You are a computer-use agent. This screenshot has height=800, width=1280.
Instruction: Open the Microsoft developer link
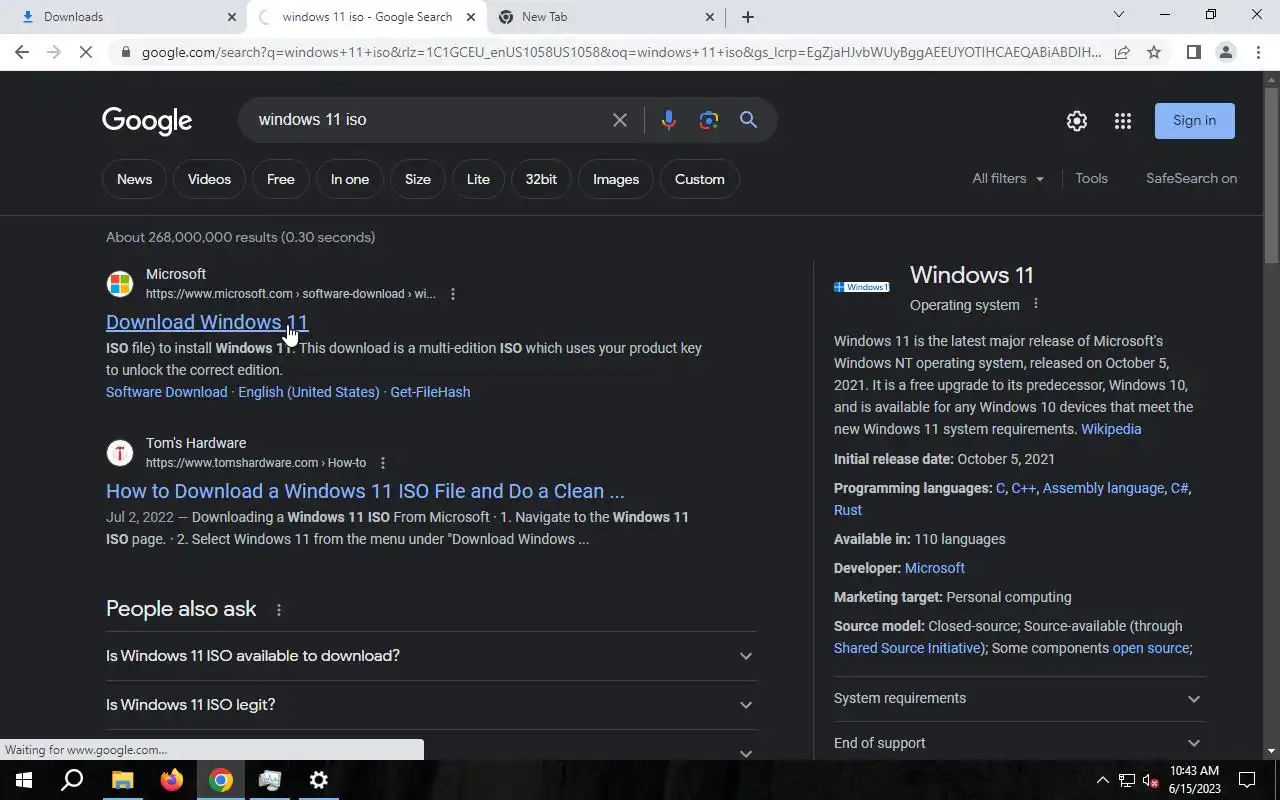point(935,568)
